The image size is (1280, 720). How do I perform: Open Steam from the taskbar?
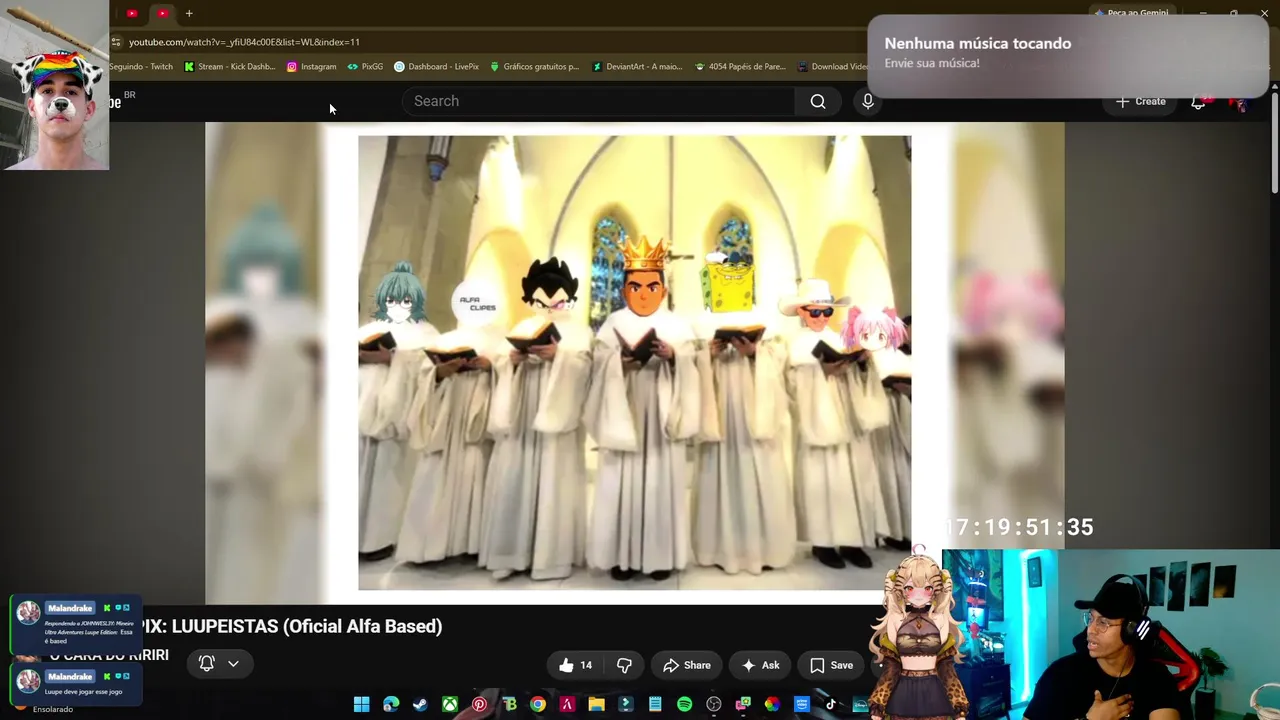tap(420, 704)
